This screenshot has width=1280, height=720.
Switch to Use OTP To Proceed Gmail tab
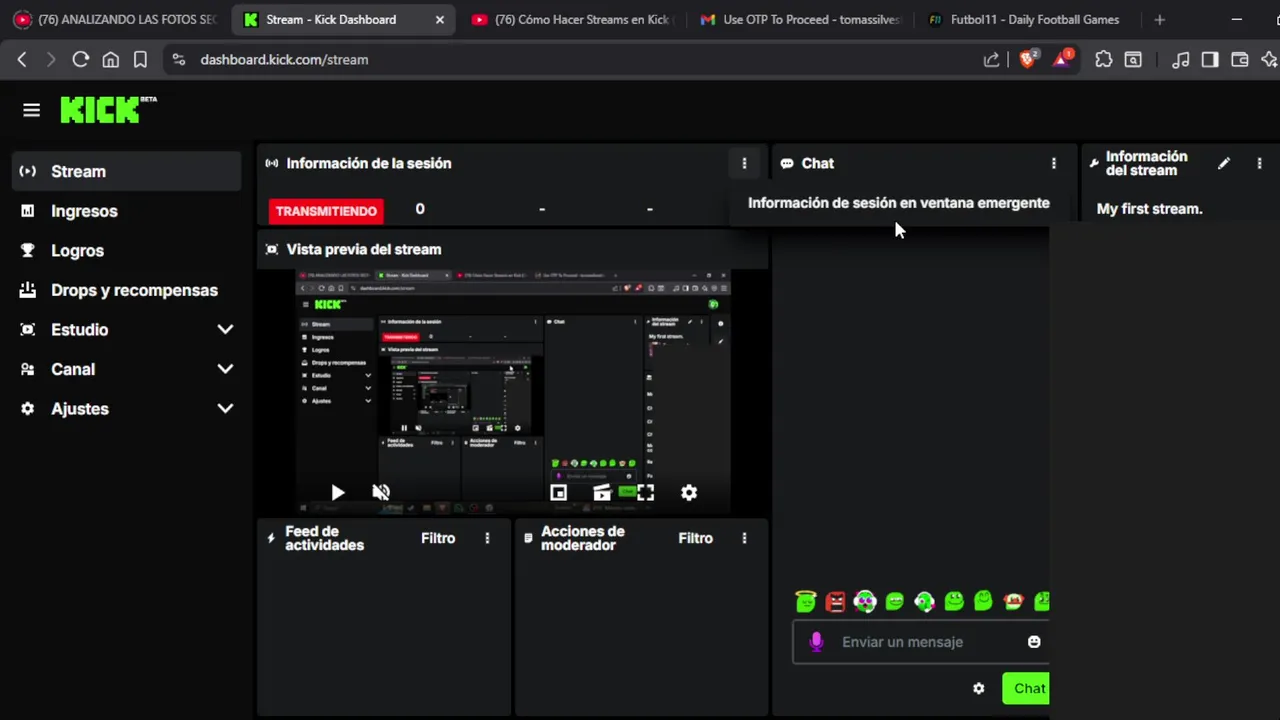tap(800, 19)
